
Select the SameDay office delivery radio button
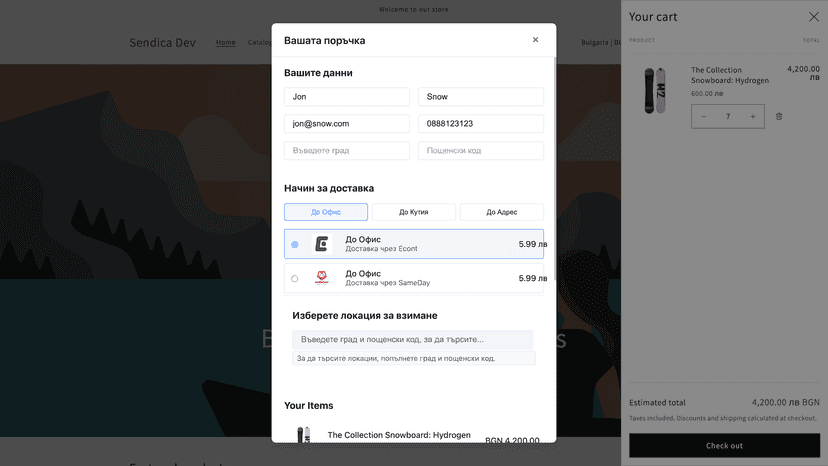pos(295,278)
